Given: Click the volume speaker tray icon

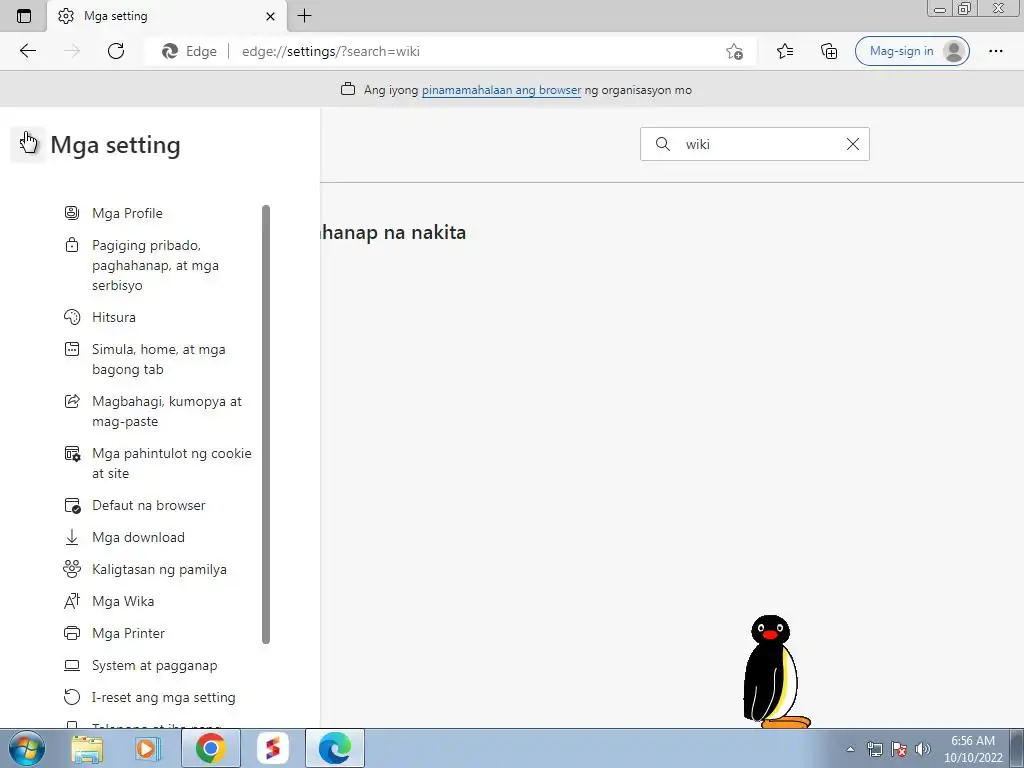Looking at the screenshot, I should (x=923, y=749).
